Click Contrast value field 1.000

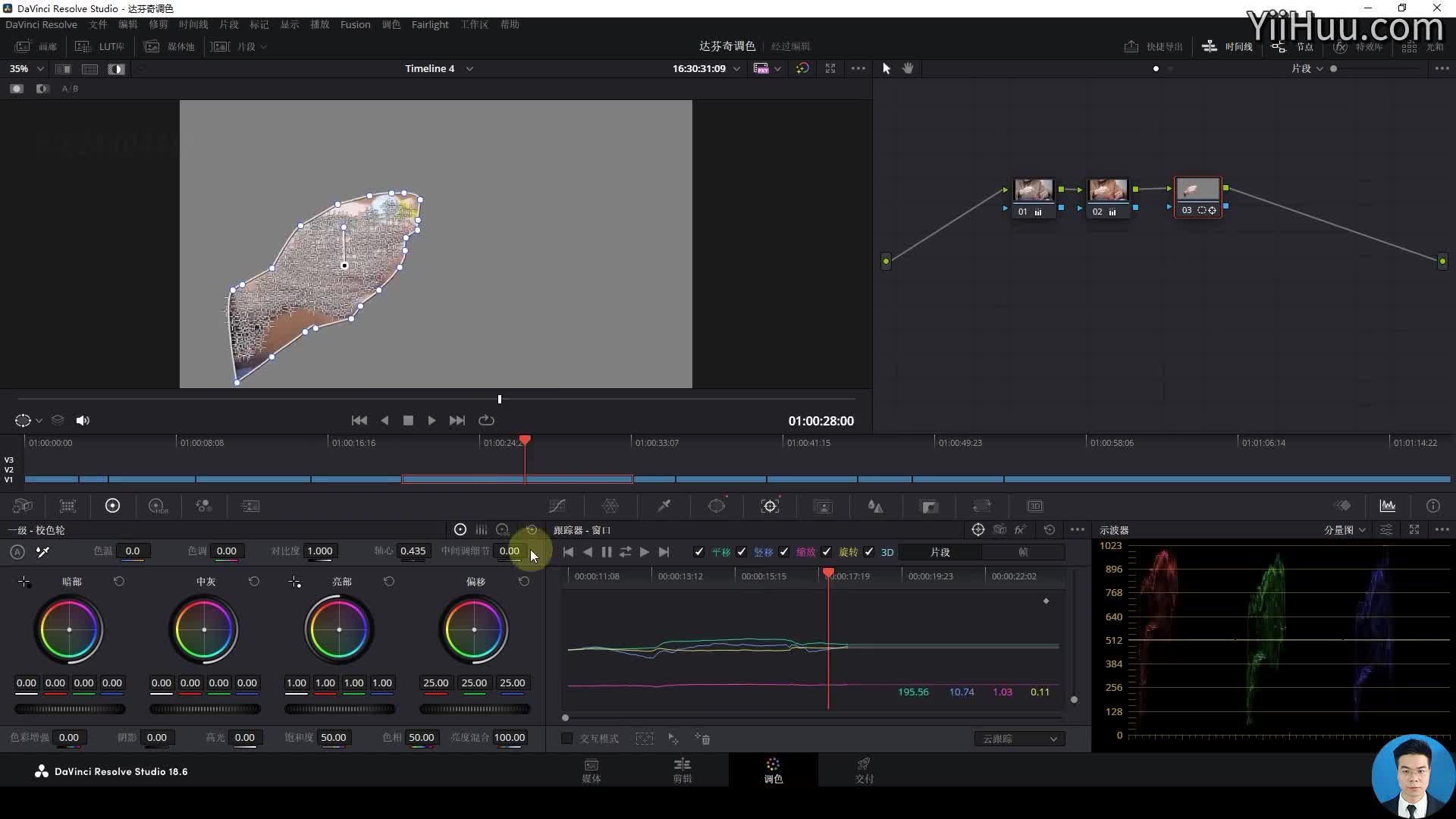click(x=319, y=551)
